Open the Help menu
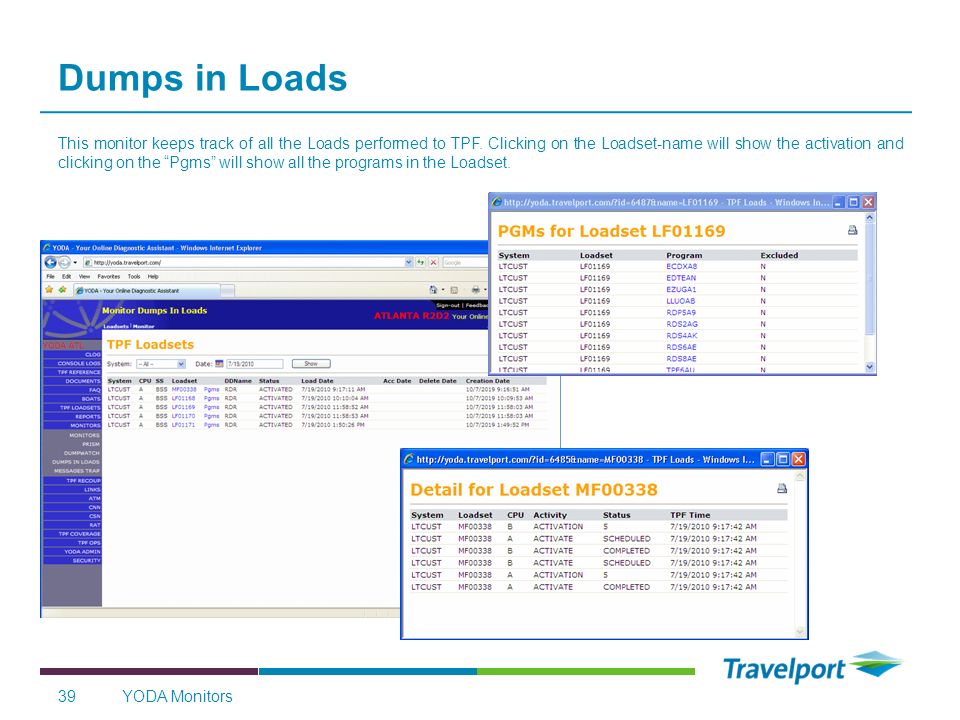This screenshot has height=720, width=960. click(x=153, y=277)
